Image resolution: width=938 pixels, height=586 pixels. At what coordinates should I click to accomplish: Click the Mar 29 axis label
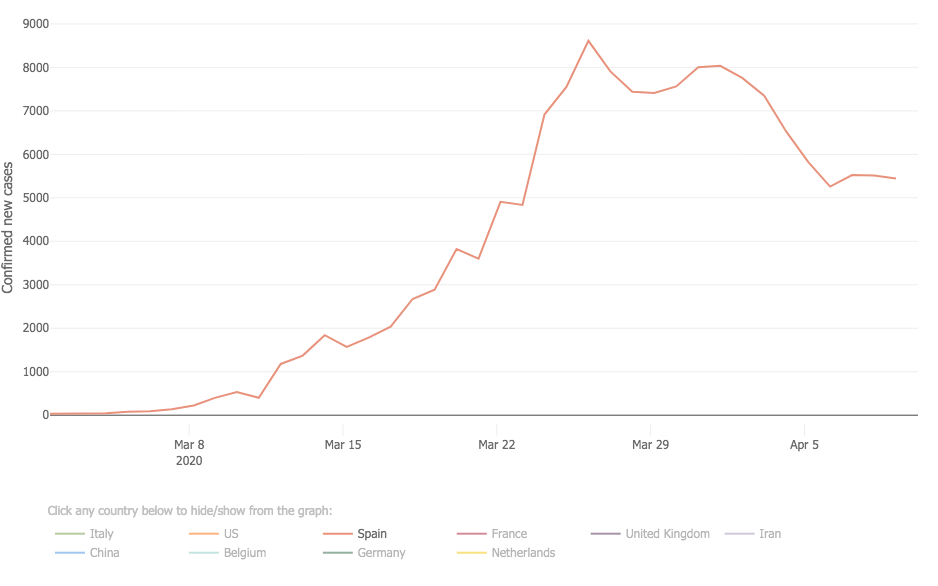650,445
